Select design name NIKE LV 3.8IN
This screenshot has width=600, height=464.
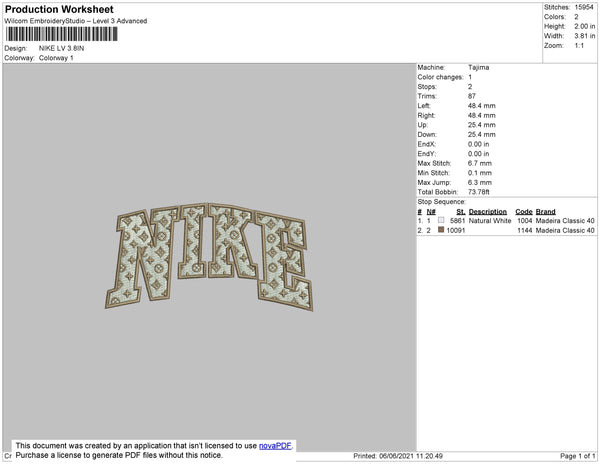click(62, 48)
